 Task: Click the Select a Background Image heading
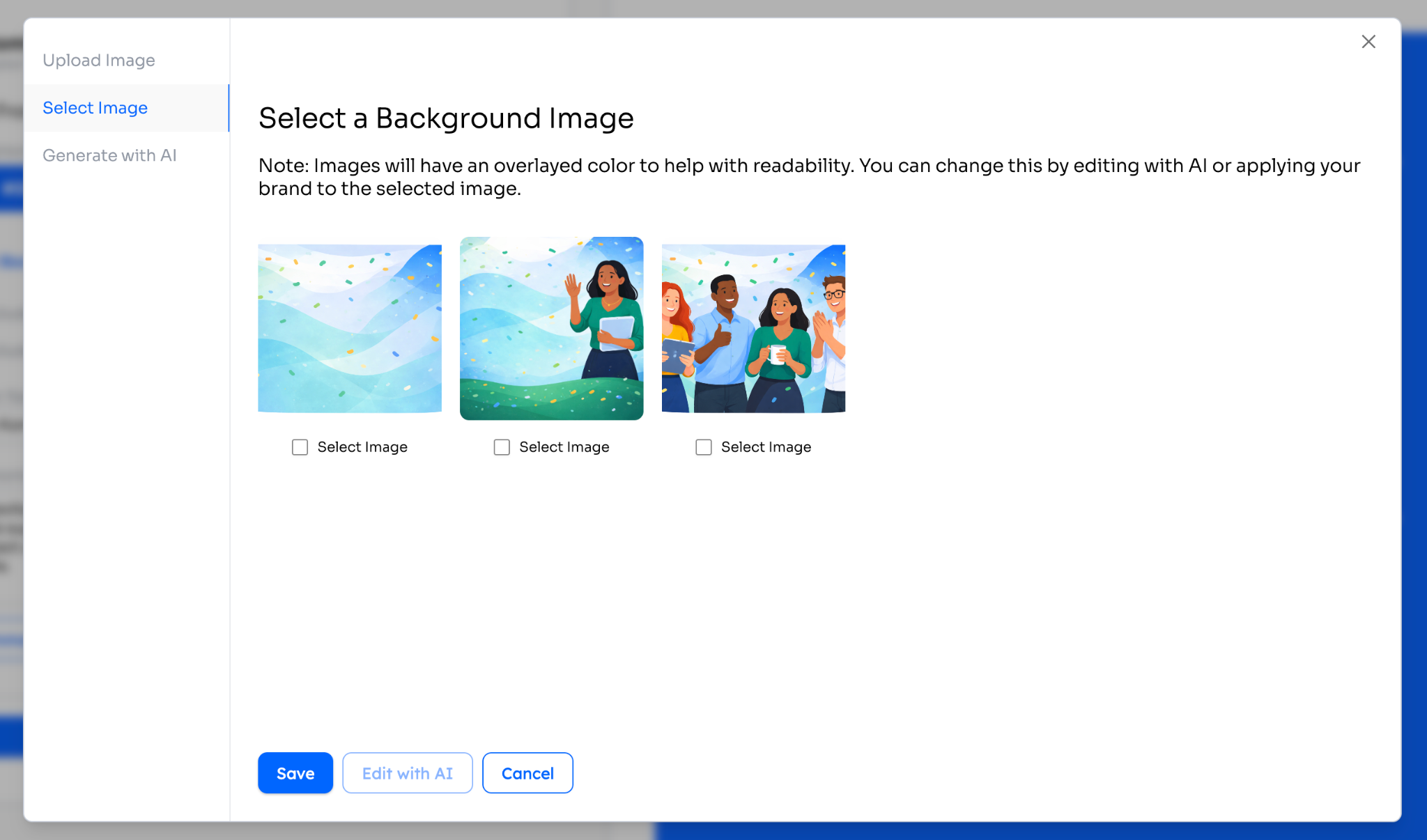click(x=446, y=118)
